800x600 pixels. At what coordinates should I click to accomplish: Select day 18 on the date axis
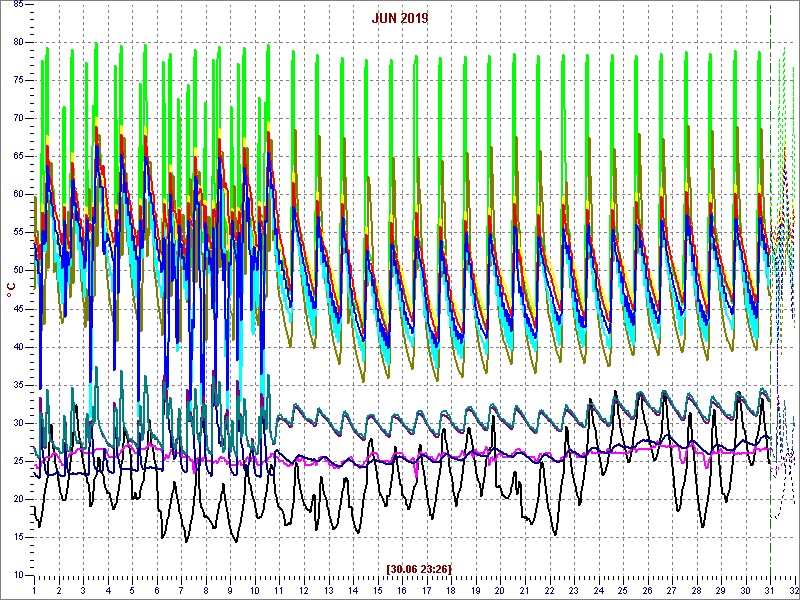(451, 591)
